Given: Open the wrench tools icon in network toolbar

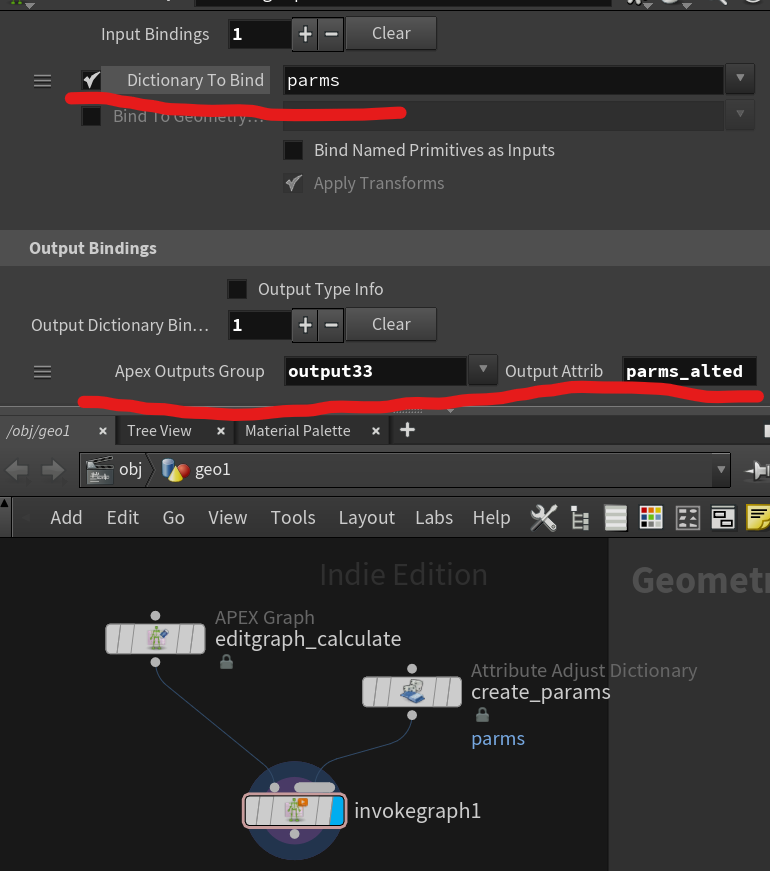Looking at the screenshot, I should tap(544, 517).
